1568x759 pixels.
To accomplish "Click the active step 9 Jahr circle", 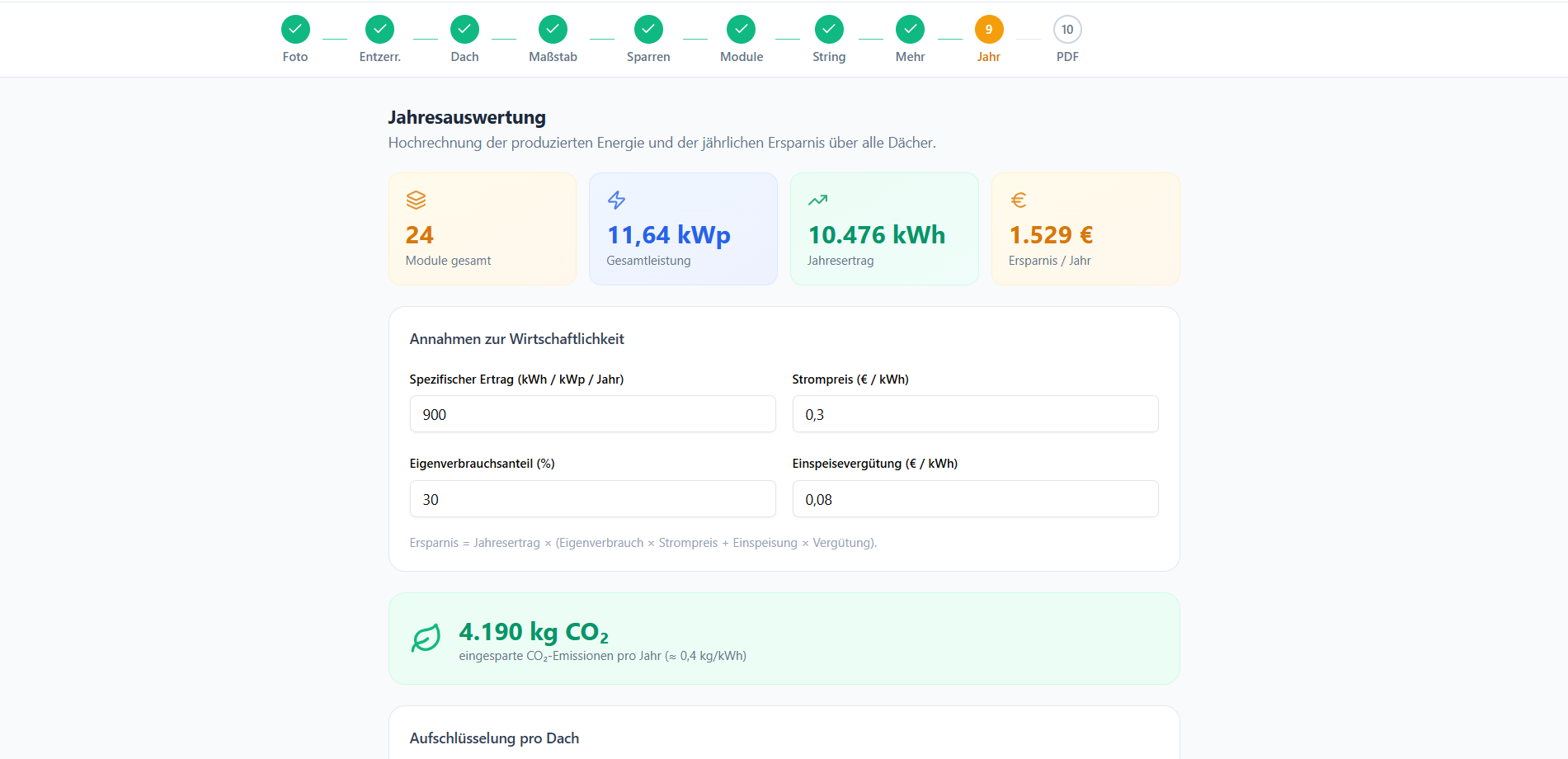I will point(989,30).
